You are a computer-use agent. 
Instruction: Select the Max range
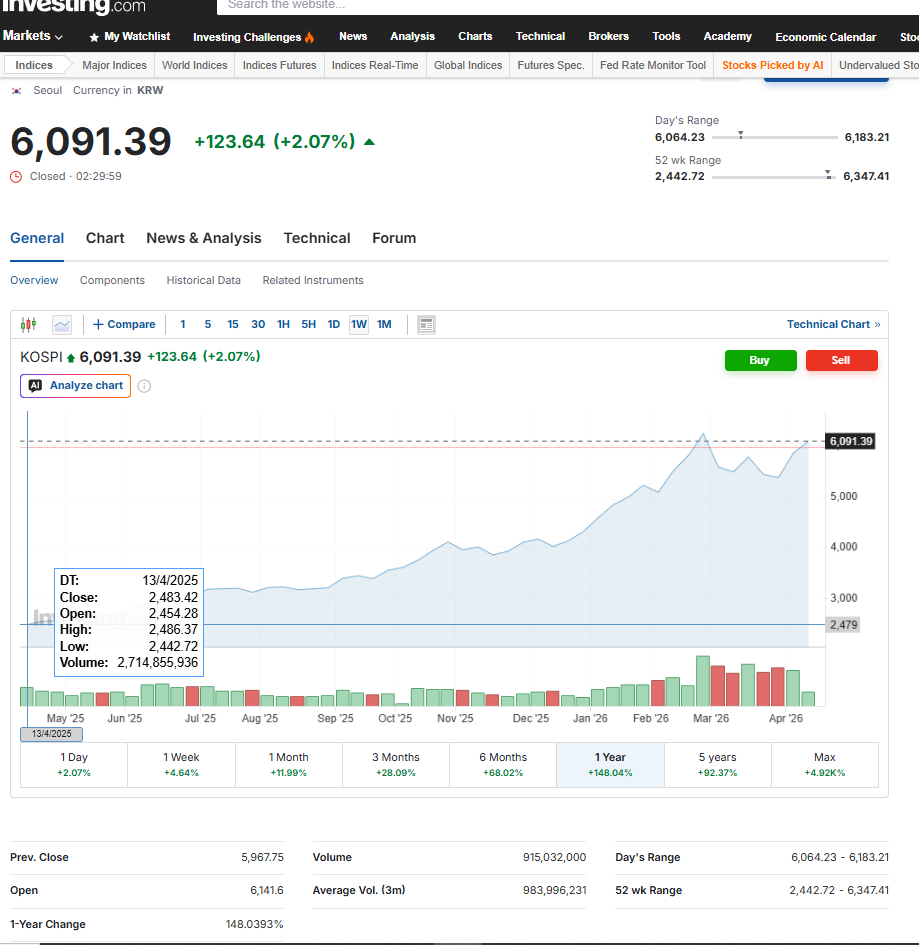coord(825,765)
